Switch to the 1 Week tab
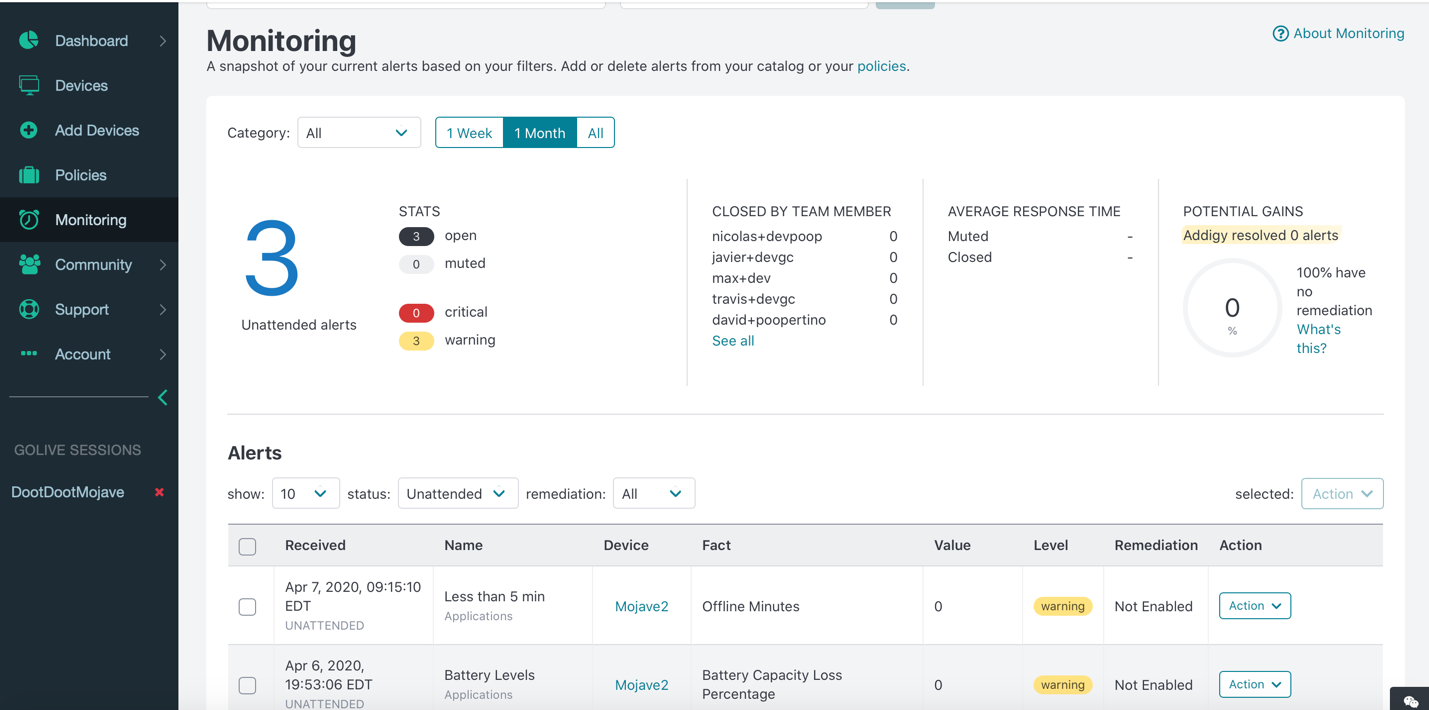The width and height of the screenshot is (1429, 710). (x=469, y=133)
